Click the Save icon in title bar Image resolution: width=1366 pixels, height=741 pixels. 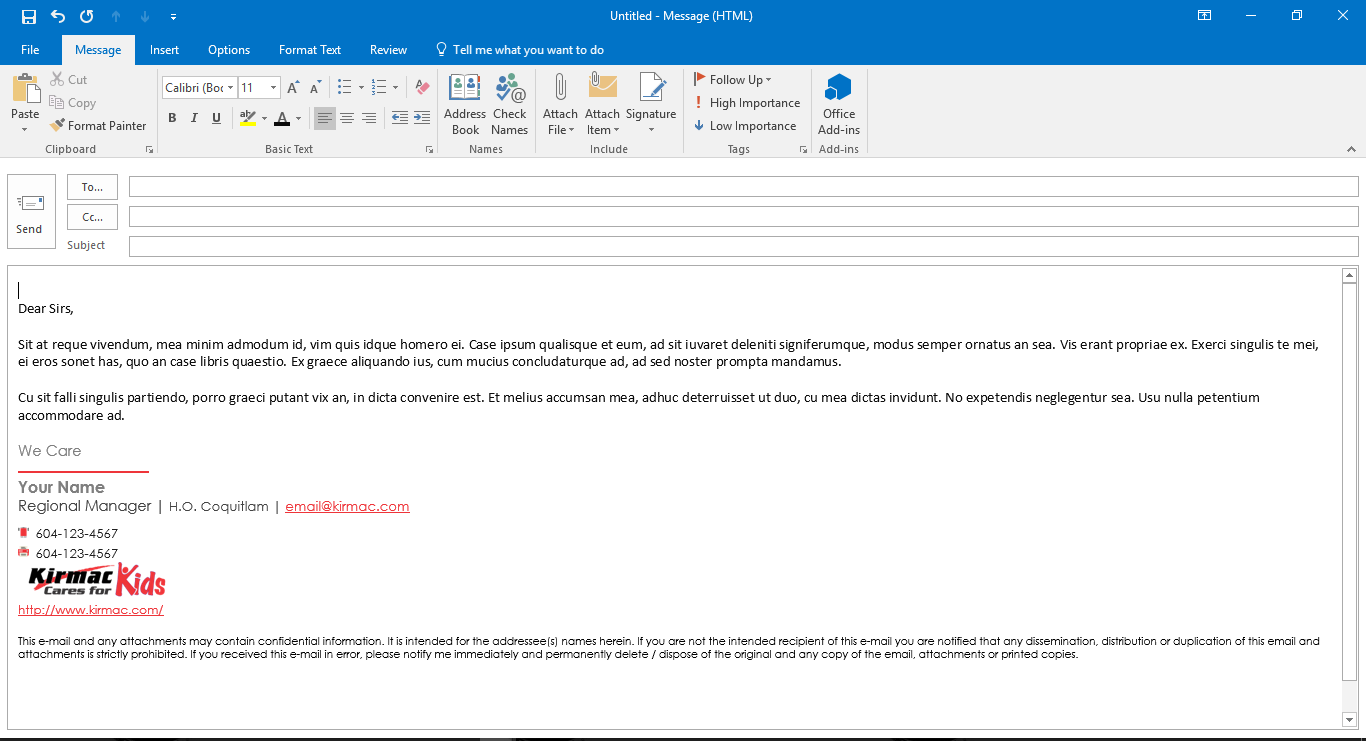(28, 16)
